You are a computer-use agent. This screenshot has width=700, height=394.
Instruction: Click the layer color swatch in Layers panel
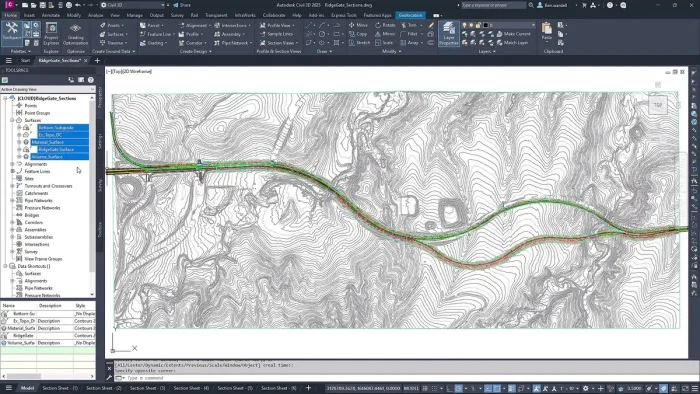point(486,25)
